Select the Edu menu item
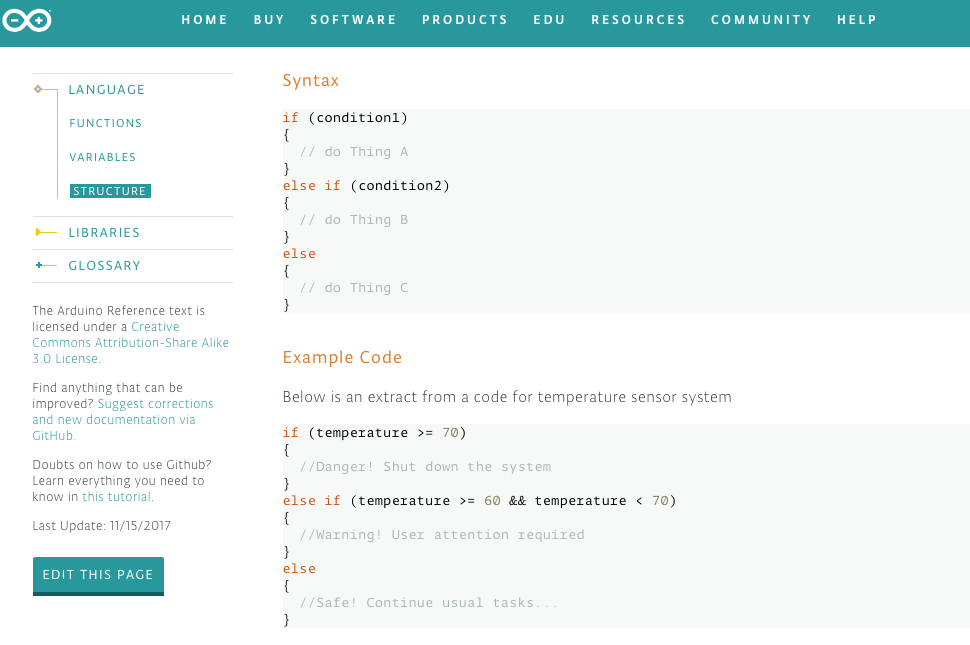The width and height of the screenshot is (970, 645). click(549, 20)
